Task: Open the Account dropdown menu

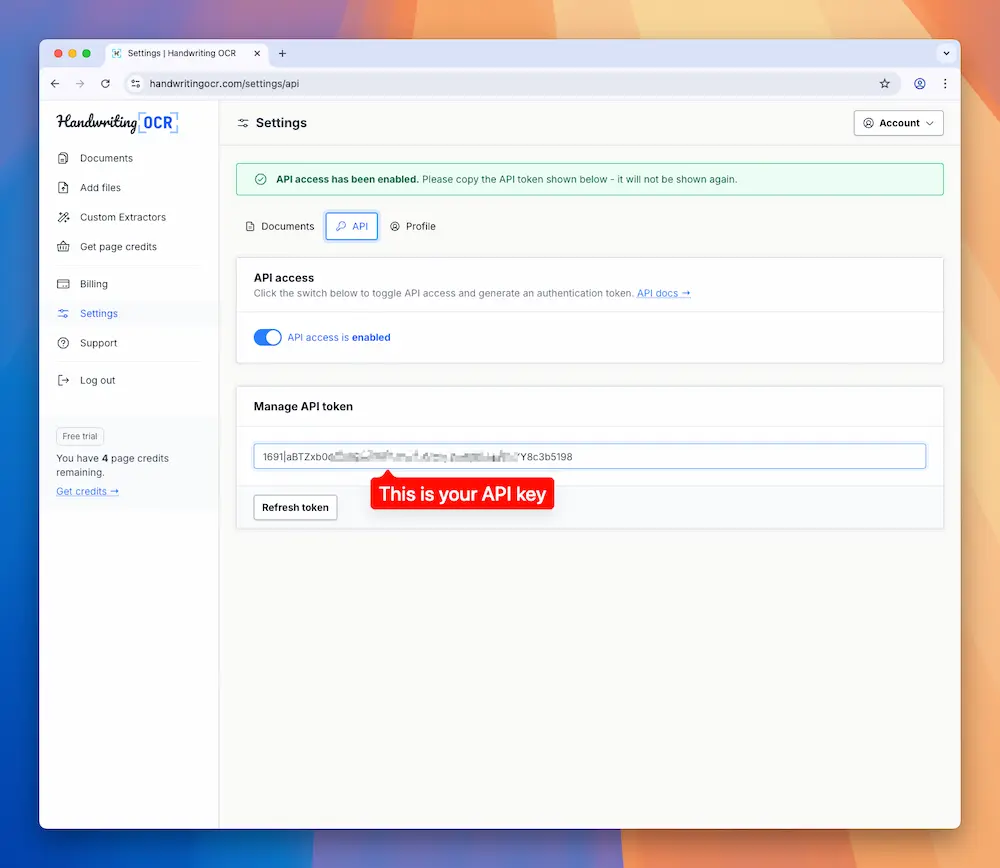Action: point(898,122)
